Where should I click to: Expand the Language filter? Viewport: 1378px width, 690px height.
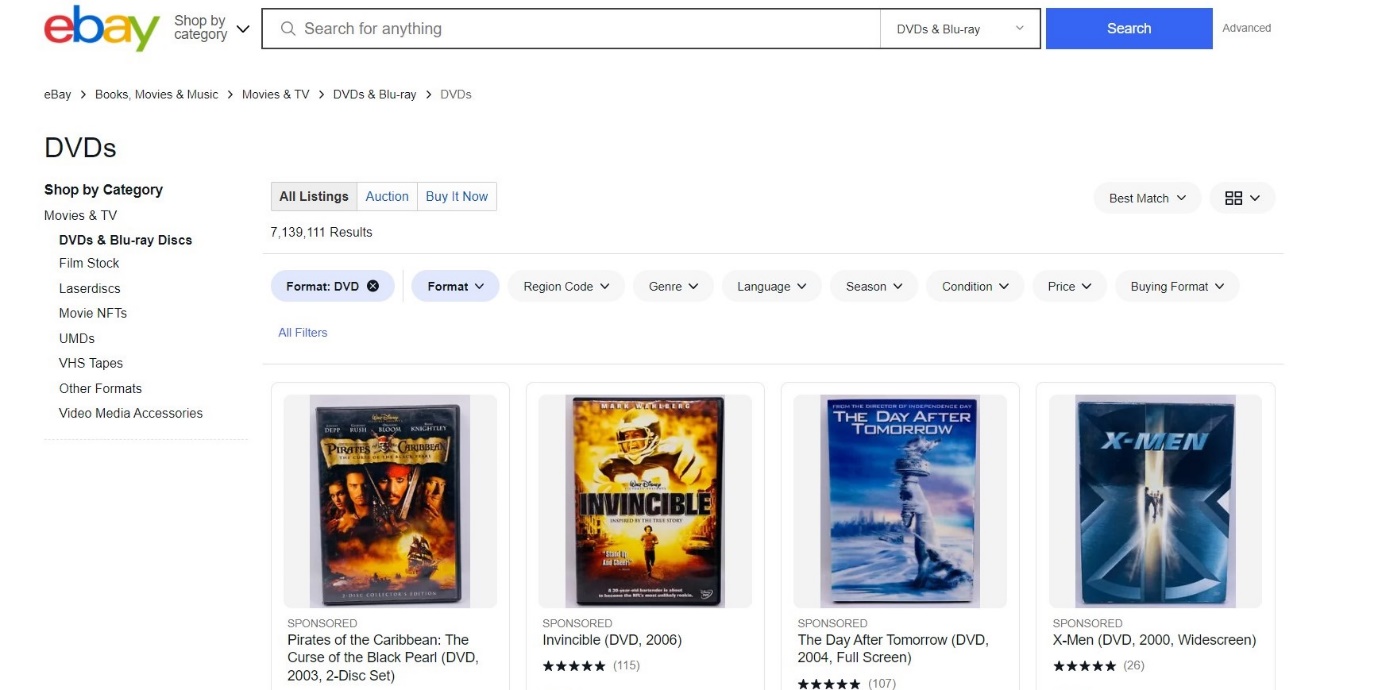(x=771, y=286)
